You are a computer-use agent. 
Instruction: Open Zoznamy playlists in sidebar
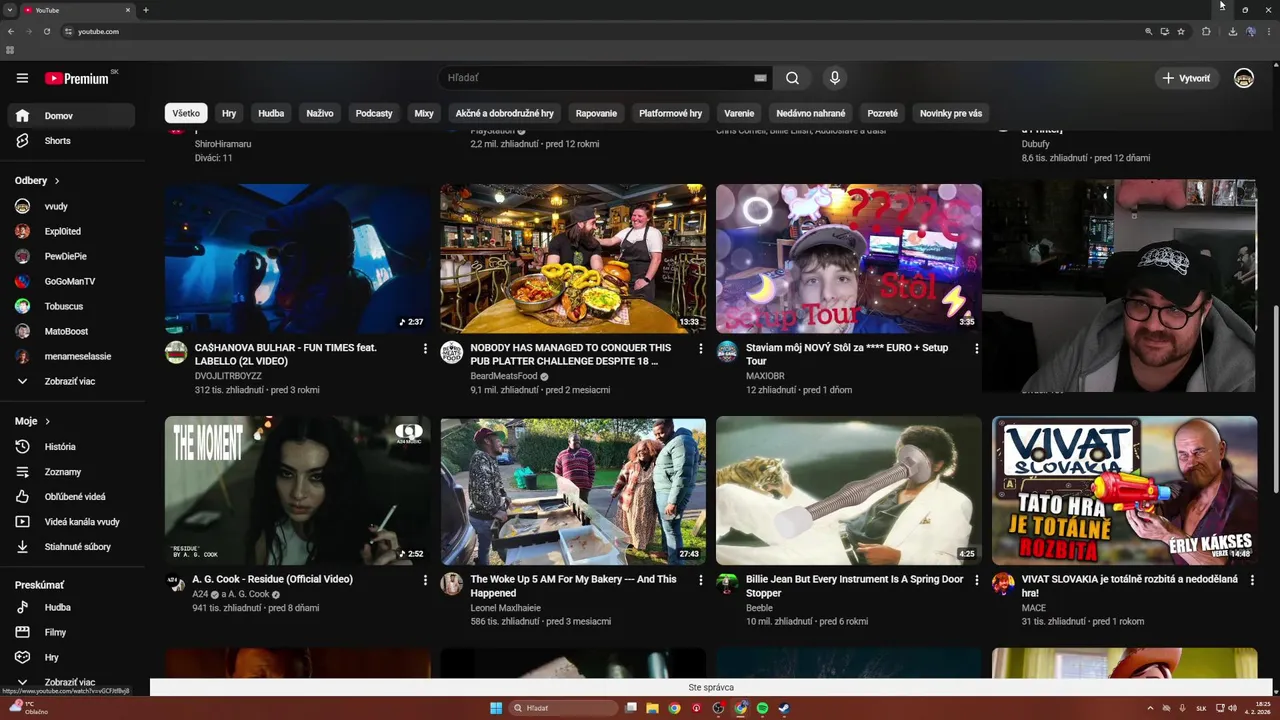point(70,472)
